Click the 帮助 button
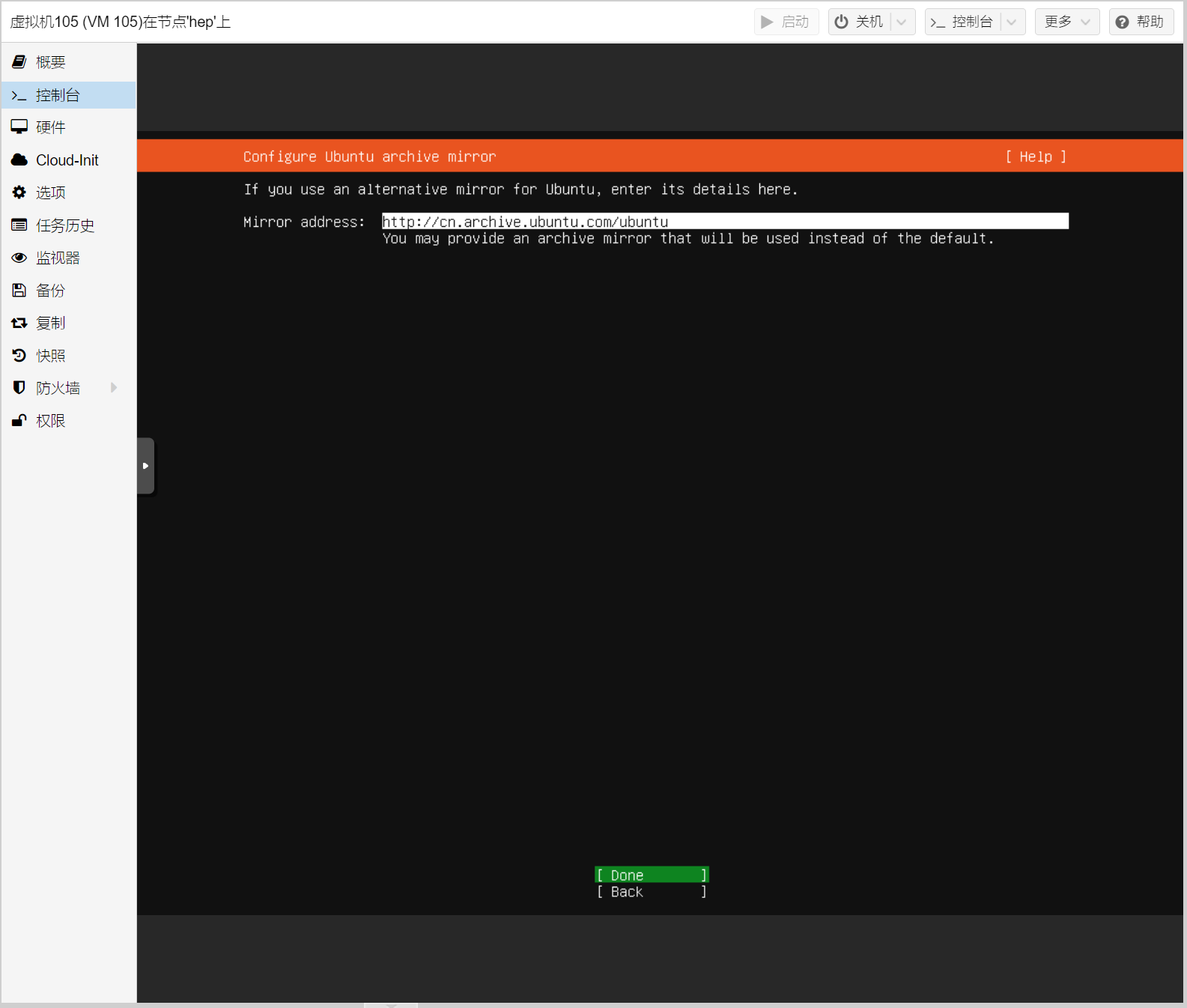 tap(1140, 22)
